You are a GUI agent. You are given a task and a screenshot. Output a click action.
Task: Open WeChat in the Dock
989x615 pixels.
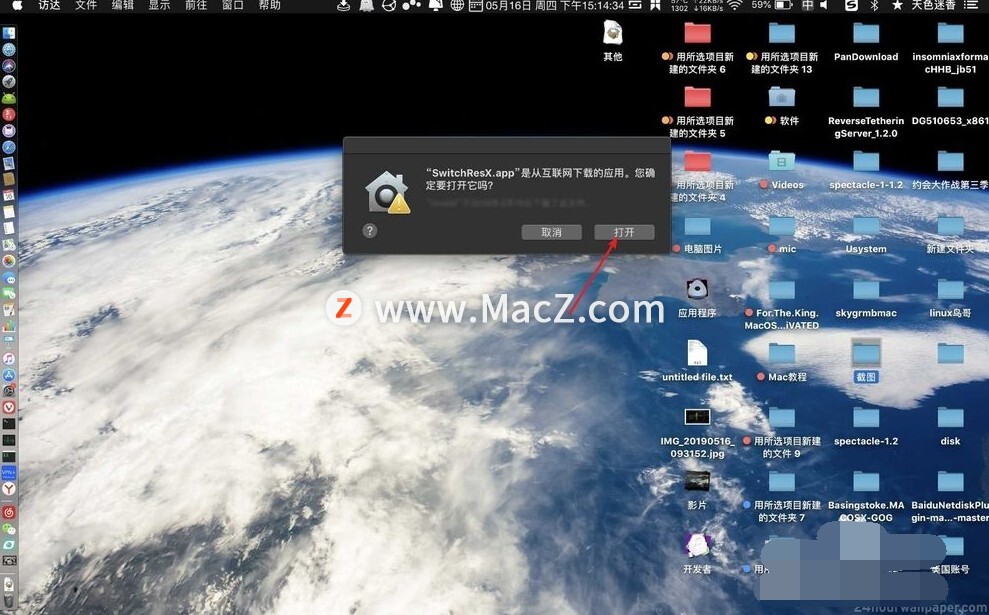(x=9, y=529)
